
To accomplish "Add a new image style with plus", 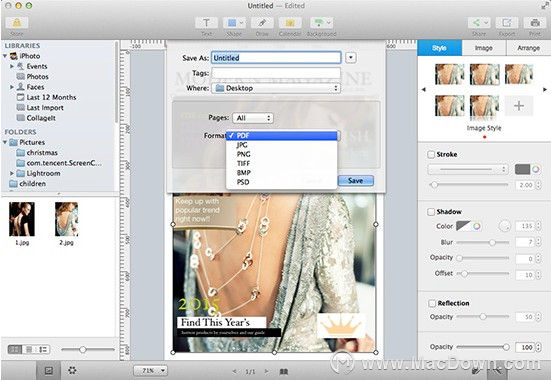I will [519, 105].
